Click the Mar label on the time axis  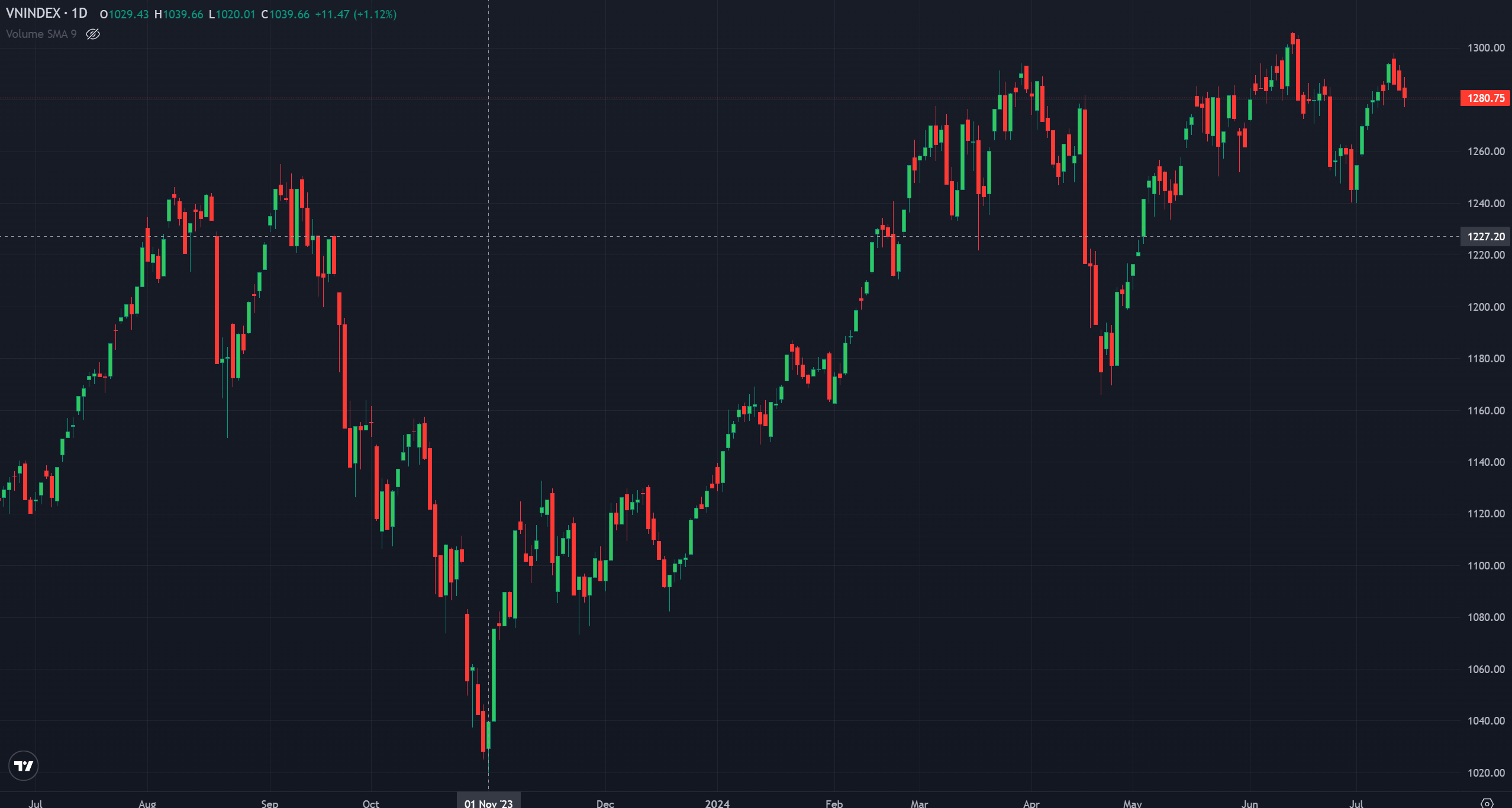920,803
